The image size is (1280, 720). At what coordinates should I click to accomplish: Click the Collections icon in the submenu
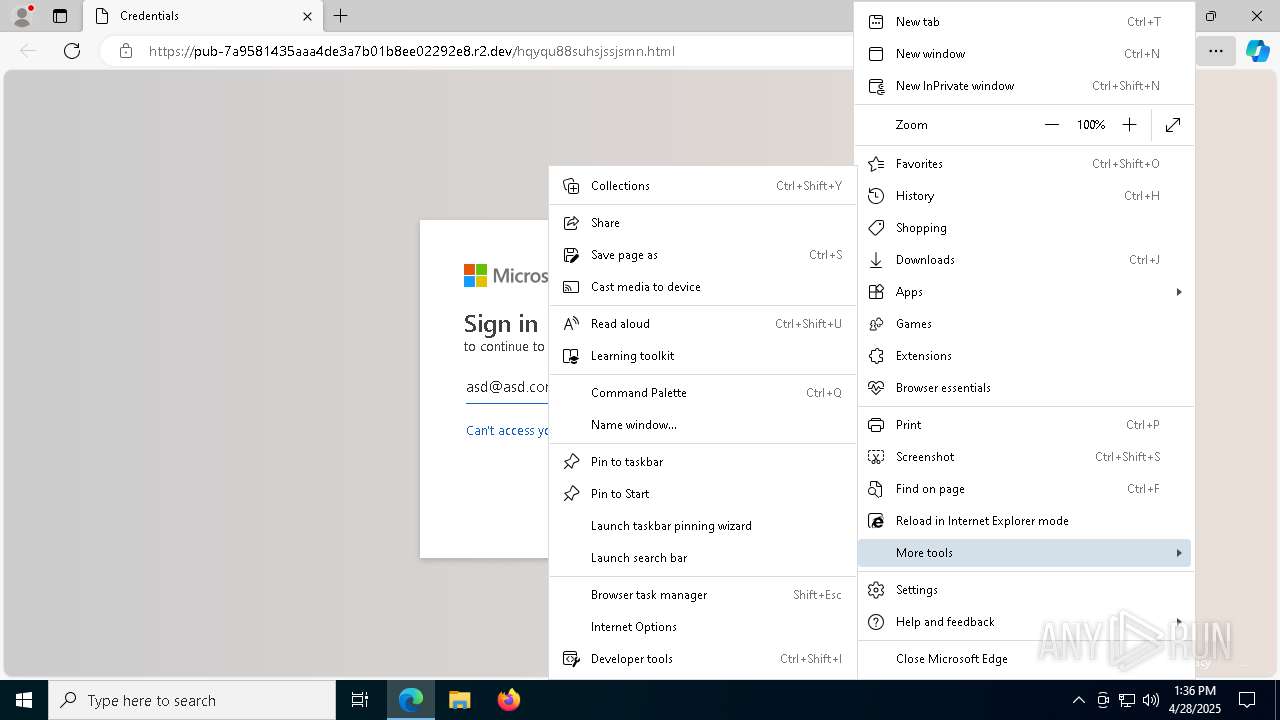coord(571,186)
